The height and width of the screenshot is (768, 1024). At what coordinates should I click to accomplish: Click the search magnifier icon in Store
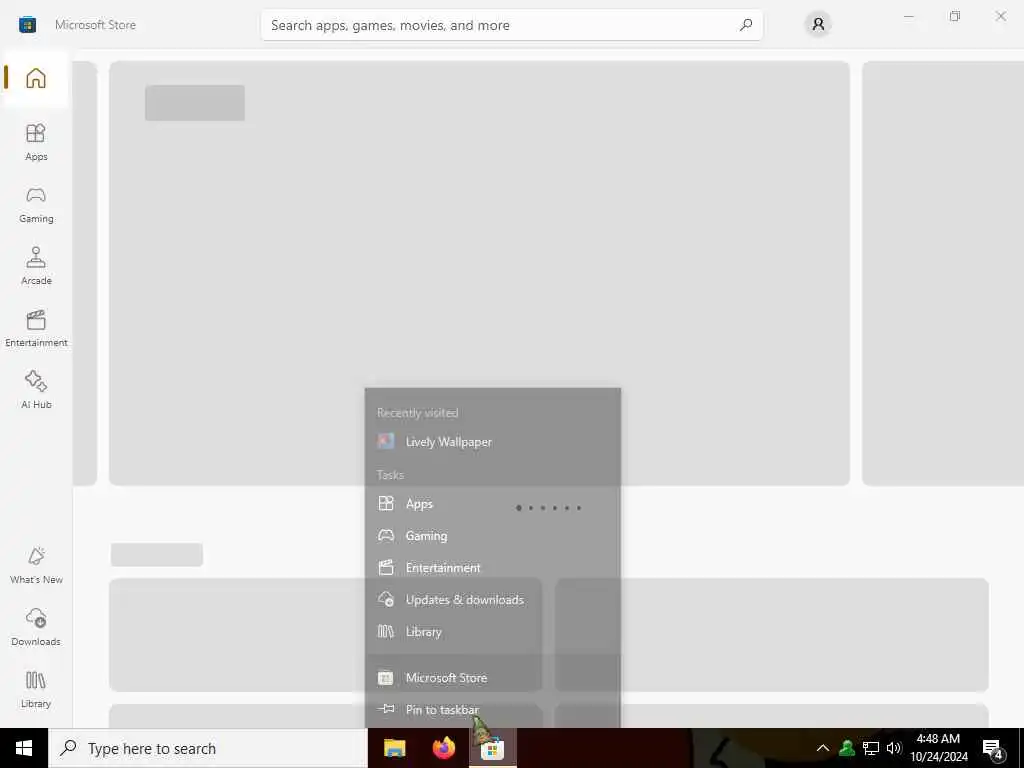pos(746,25)
